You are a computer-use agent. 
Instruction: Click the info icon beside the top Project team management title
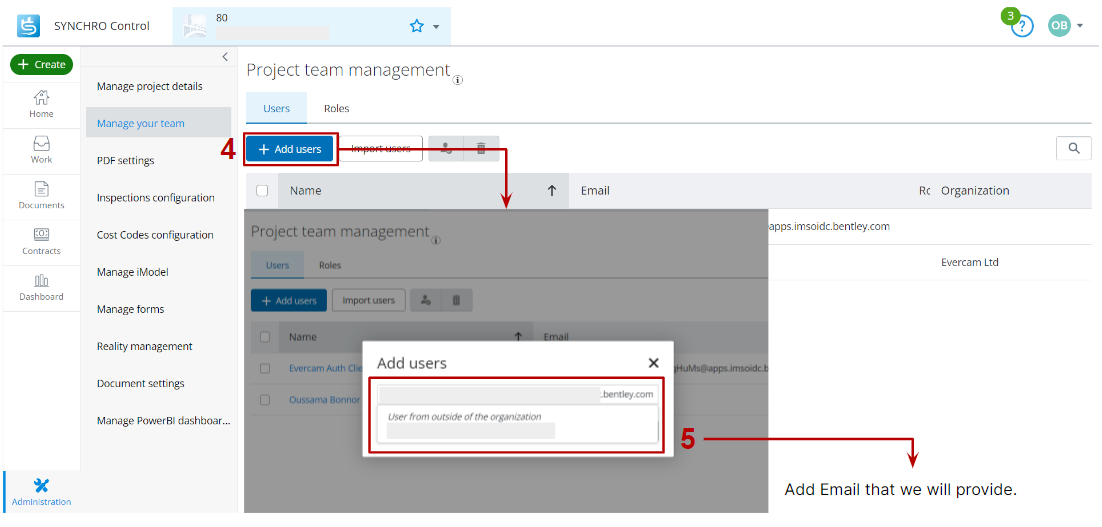pyautogui.click(x=458, y=79)
